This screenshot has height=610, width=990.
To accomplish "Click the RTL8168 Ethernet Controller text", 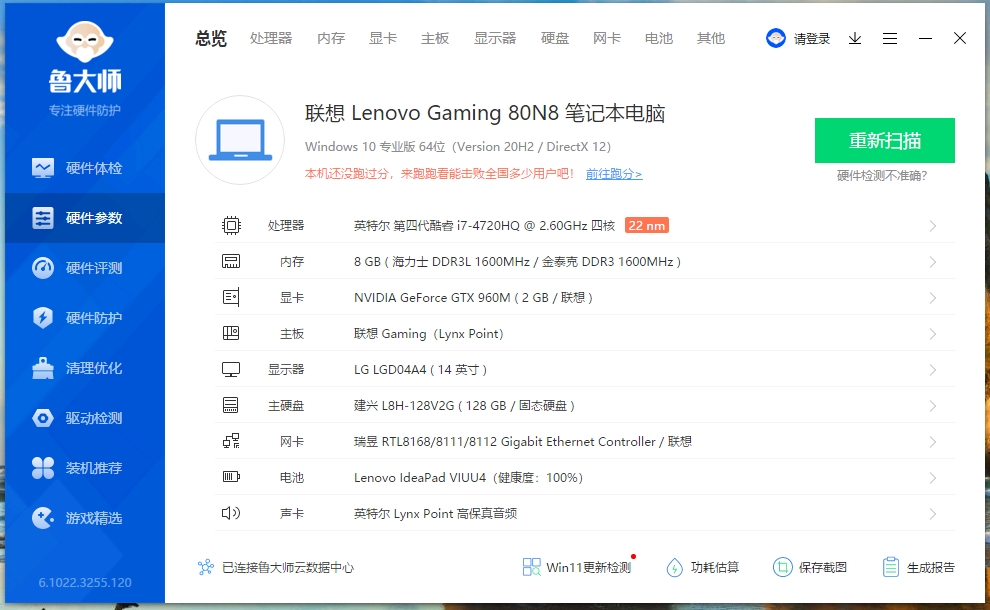I will pyautogui.click(x=523, y=441).
